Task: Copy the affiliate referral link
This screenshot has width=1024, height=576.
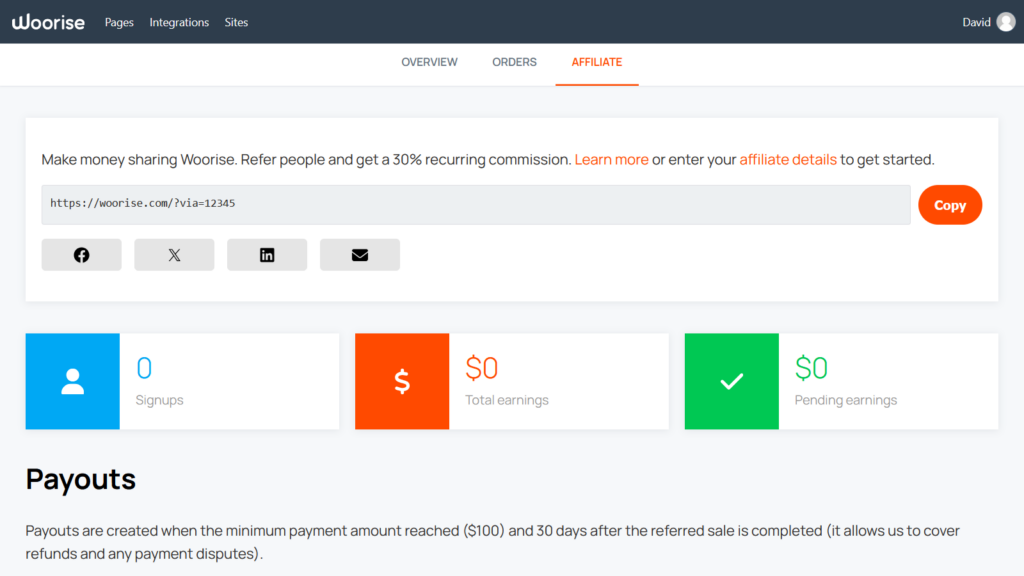Action: 950,204
